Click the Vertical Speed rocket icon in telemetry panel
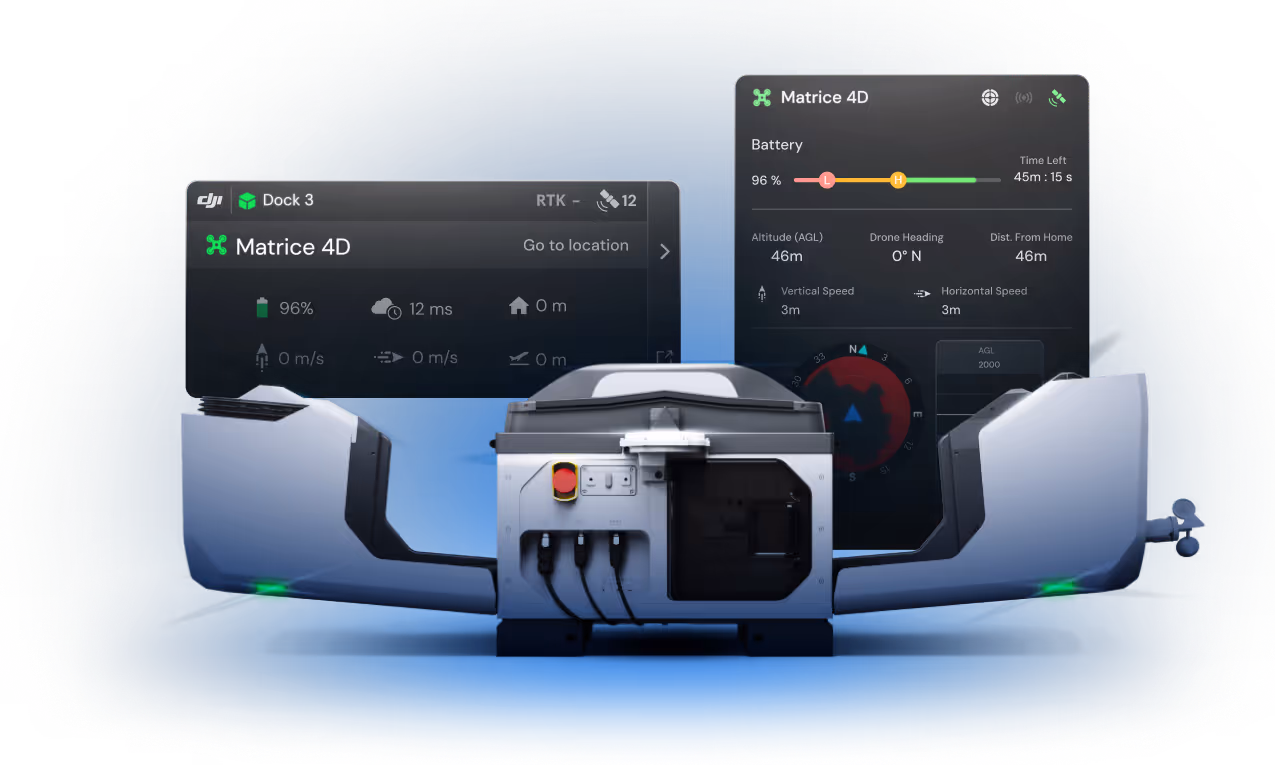The image size is (1275, 765). [762, 293]
